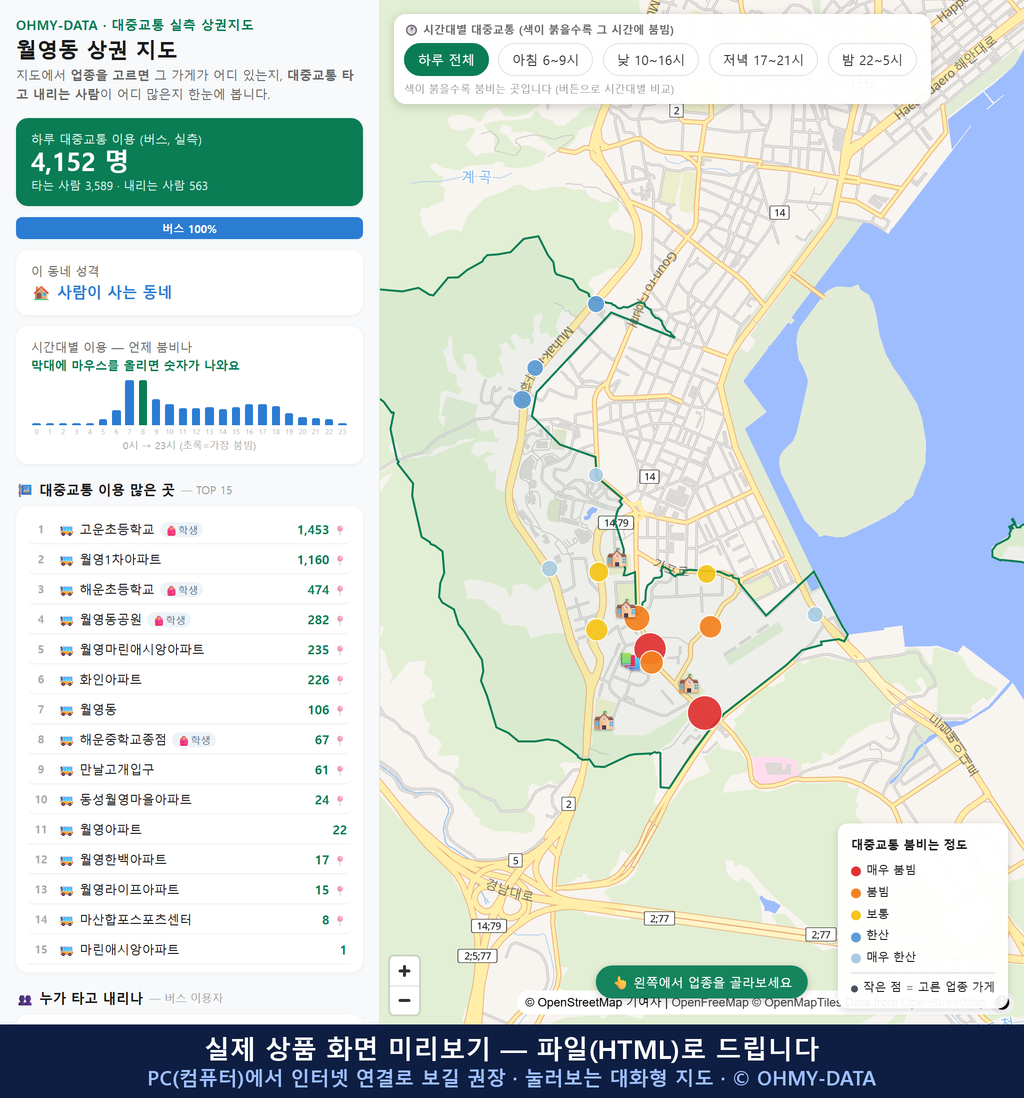Click the 학생 tag on 고운초등학교 row
1024x1098 pixels.
click(x=182, y=530)
